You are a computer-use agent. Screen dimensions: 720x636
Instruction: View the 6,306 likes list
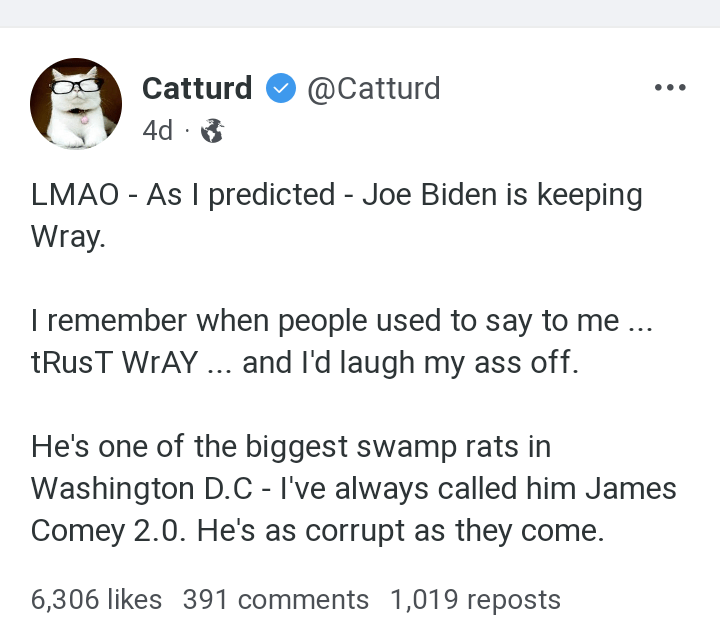click(x=96, y=599)
